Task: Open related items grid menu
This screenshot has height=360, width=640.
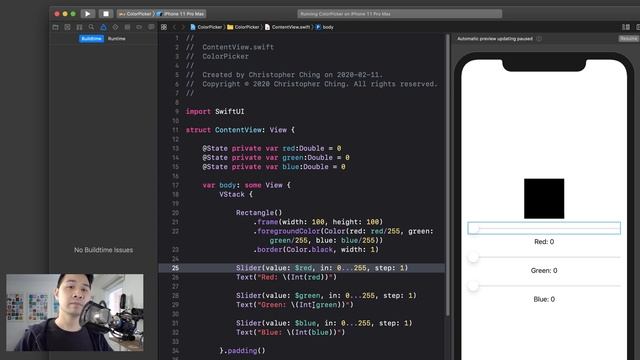Action: tap(164, 27)
